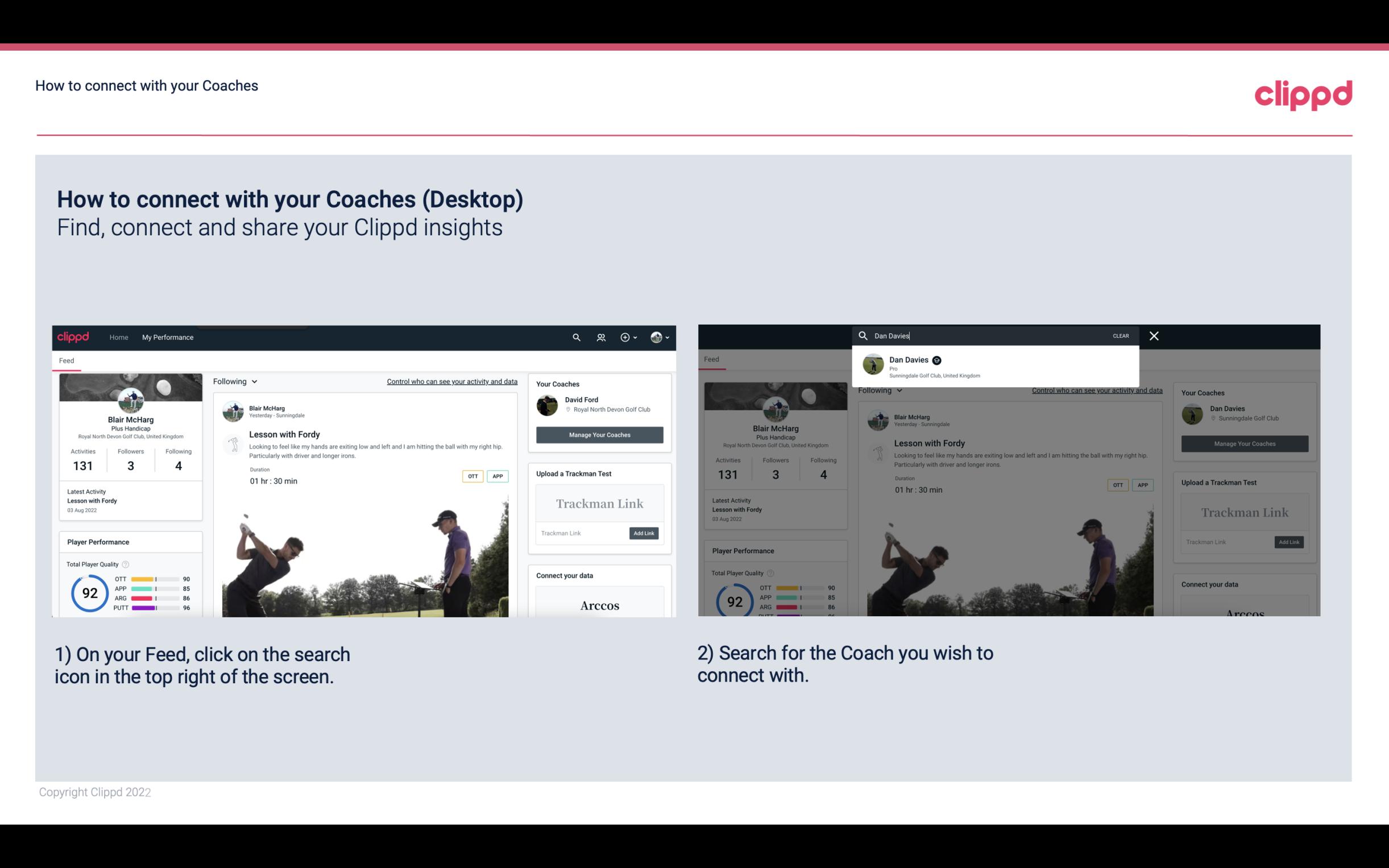Click Add Link button for Trackman
Image resolution: width=1389 pixels, height=868 pixels.
644,533
